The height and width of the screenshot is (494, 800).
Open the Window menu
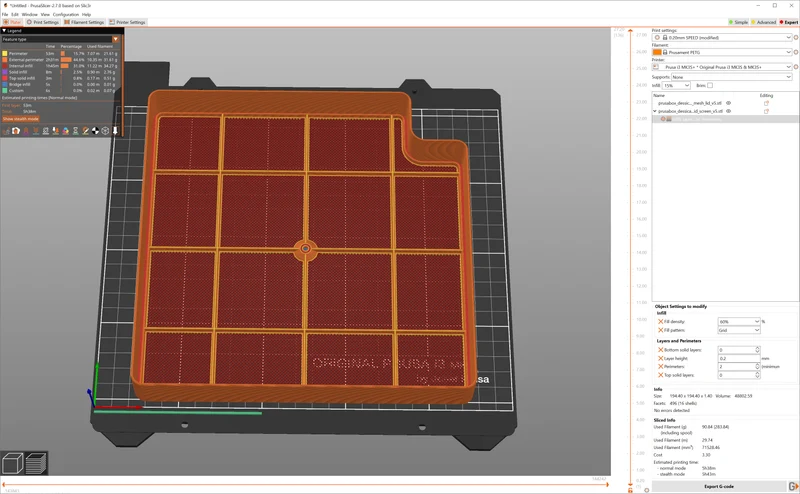[29, 14]
